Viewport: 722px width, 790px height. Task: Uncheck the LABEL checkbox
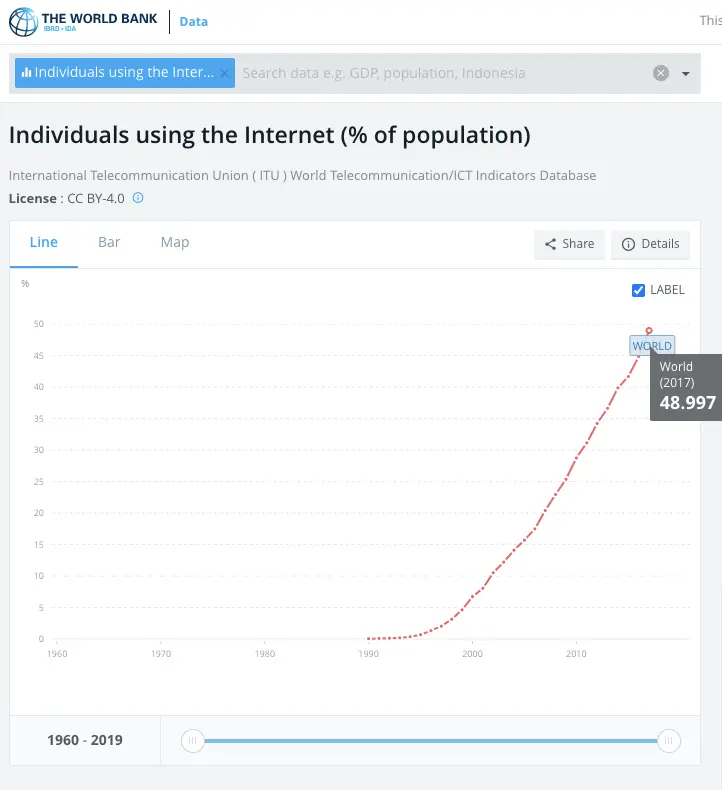click(x=639, y=290)
